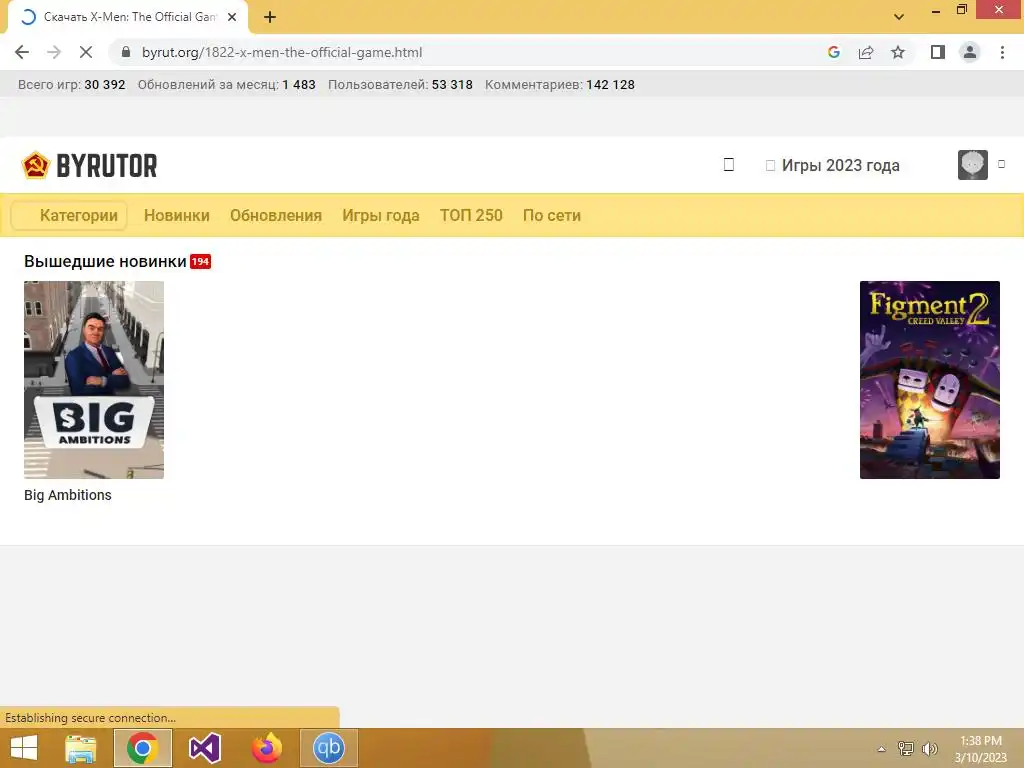Open Figment 2 Creed Valley cover

pos(929,380)
